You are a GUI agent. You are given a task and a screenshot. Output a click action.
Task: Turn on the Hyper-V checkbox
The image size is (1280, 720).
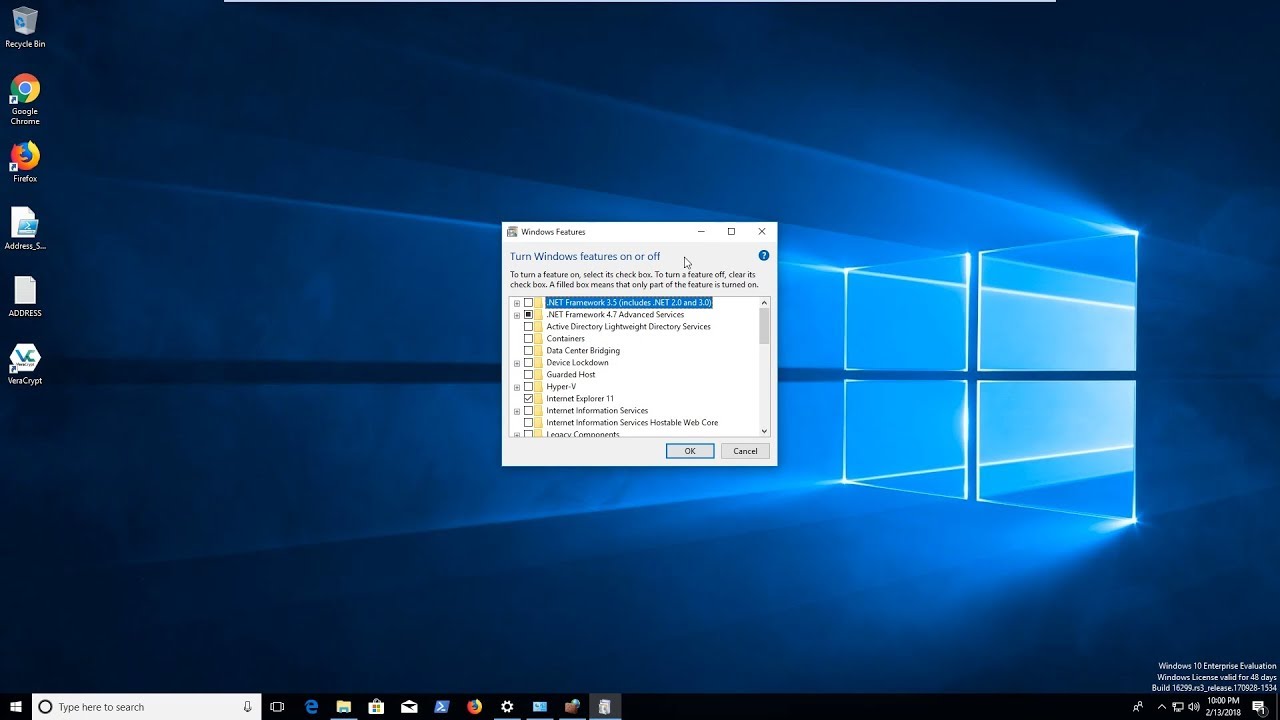pyautogui.click(x=528, y=387)
